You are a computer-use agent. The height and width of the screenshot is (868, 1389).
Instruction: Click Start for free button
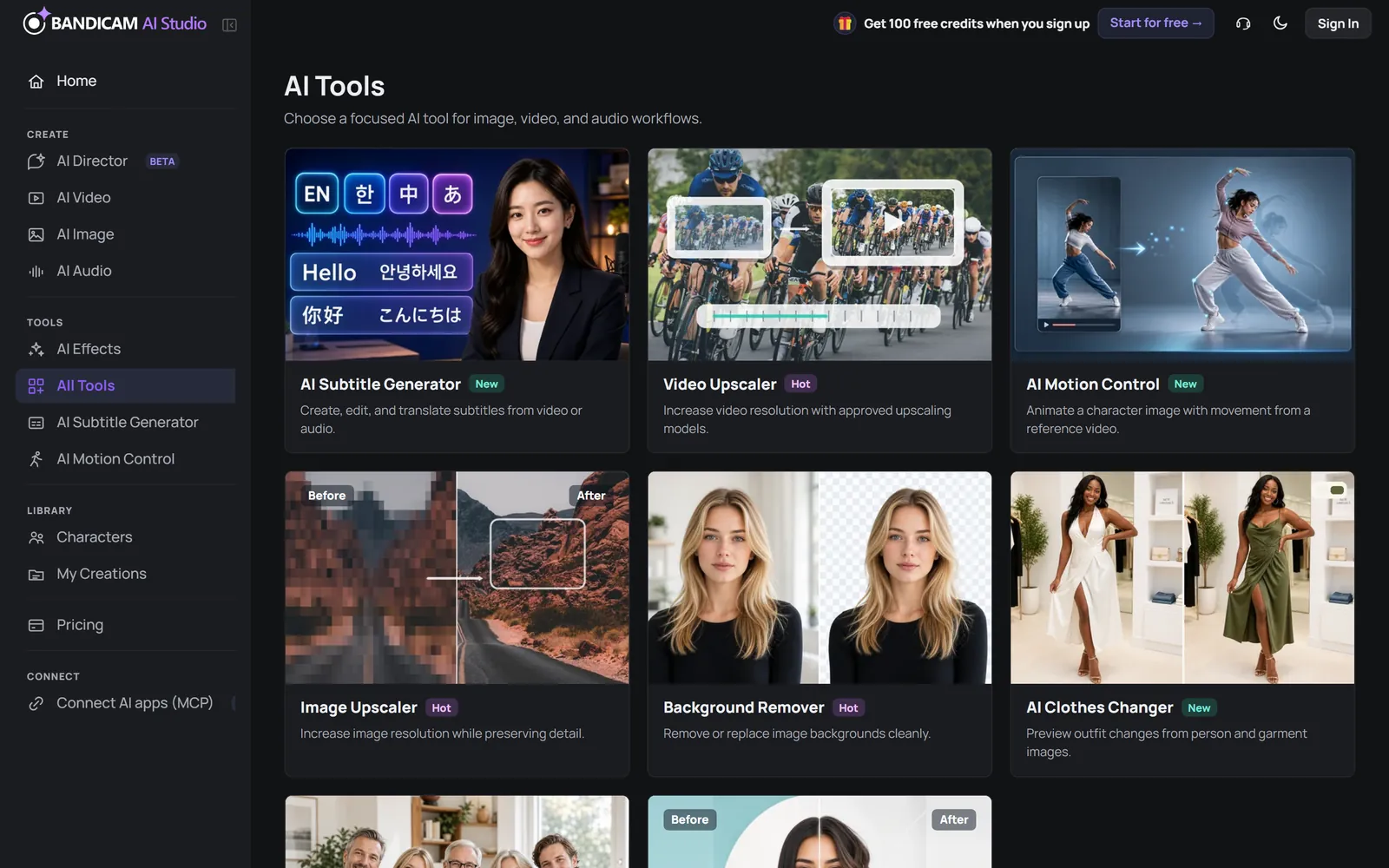[x=1155, y=23]
